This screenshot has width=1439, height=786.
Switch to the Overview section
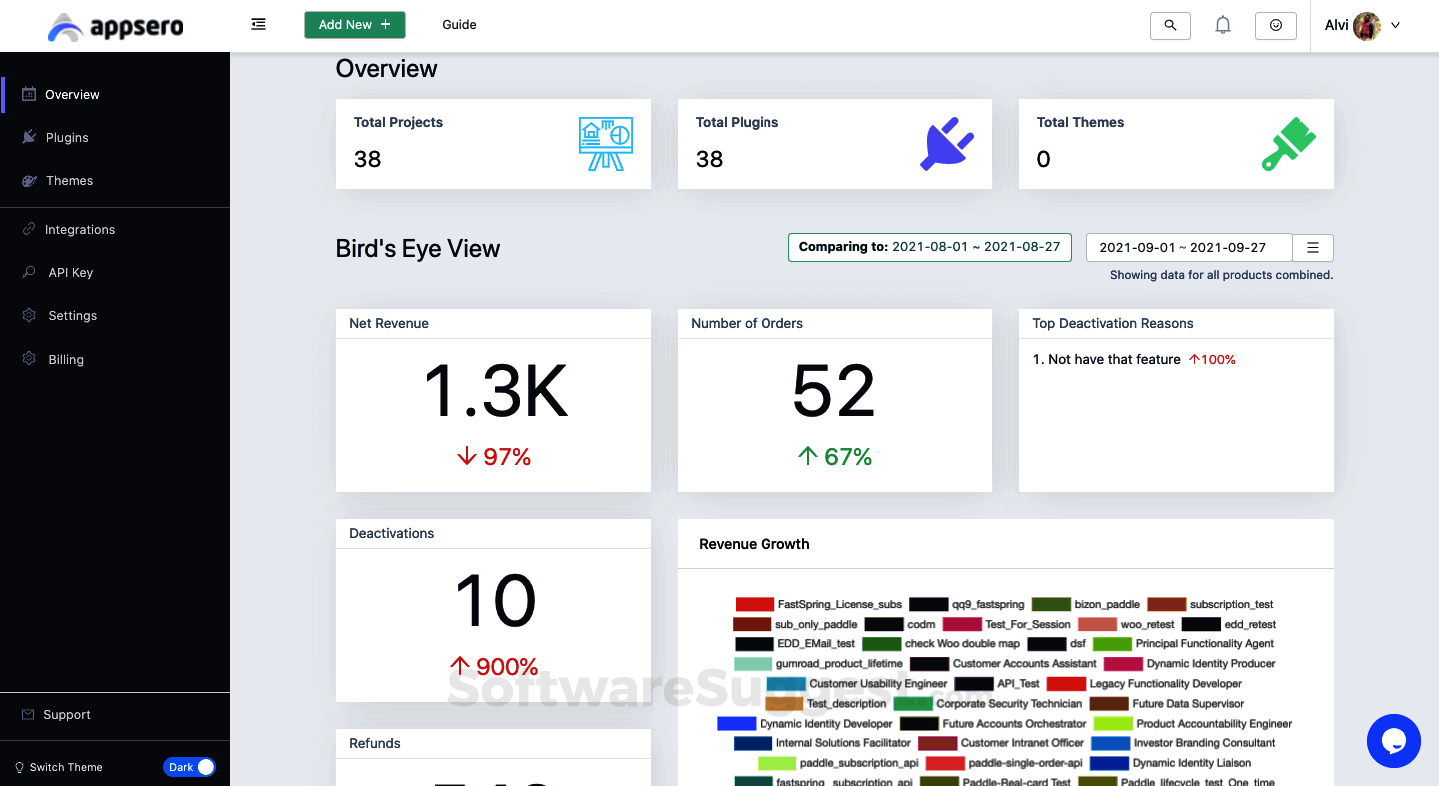pos(70,94)
